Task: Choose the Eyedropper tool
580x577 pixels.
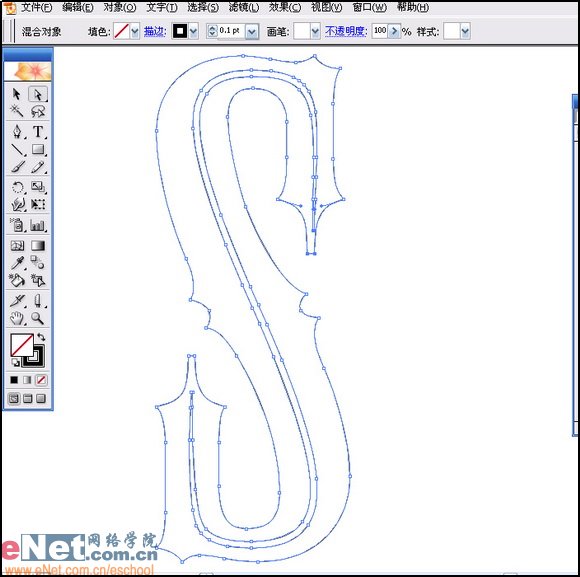Action: [x=17, y=263]
